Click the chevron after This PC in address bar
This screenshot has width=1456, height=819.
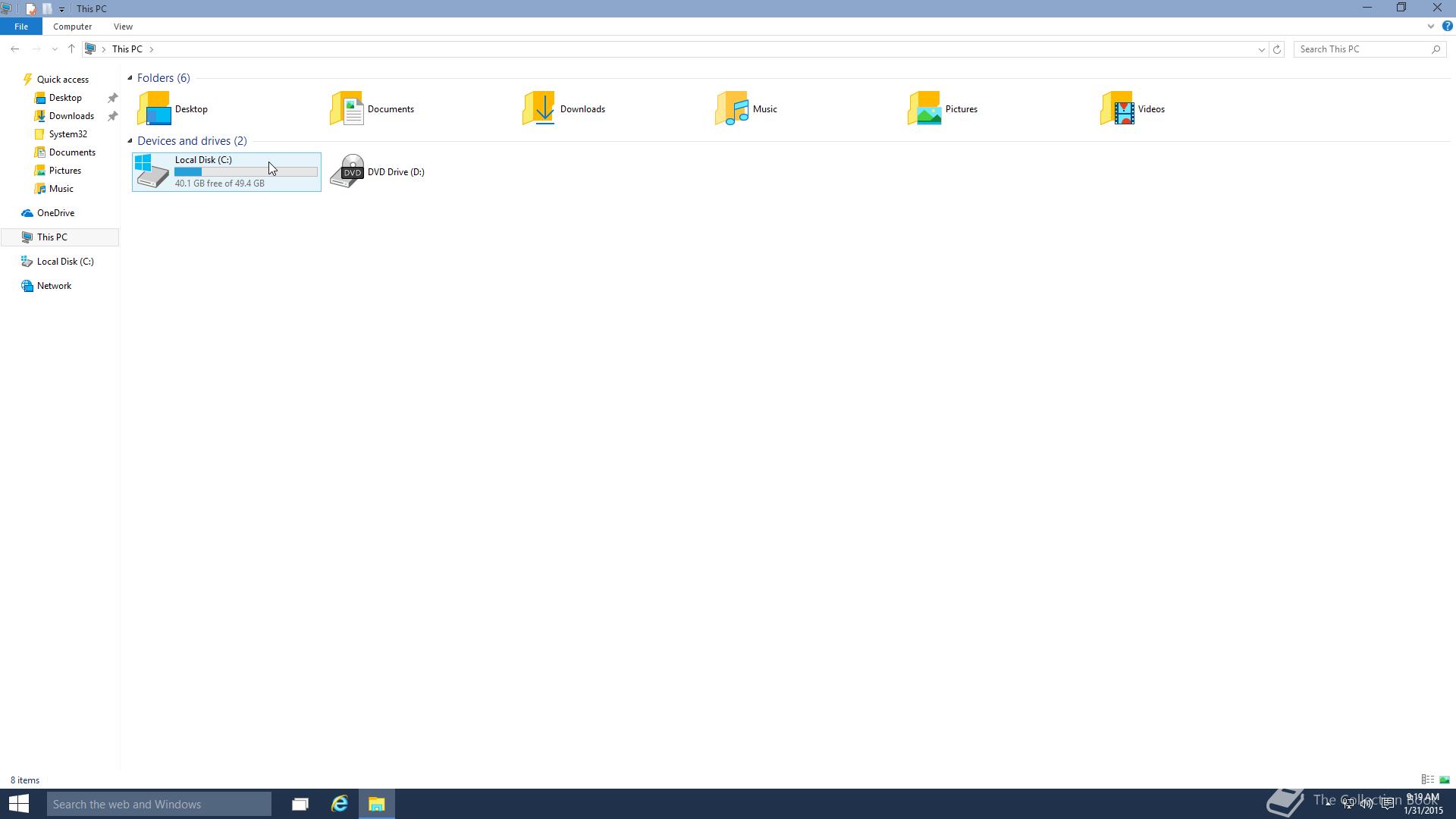[x=152, y=49]
